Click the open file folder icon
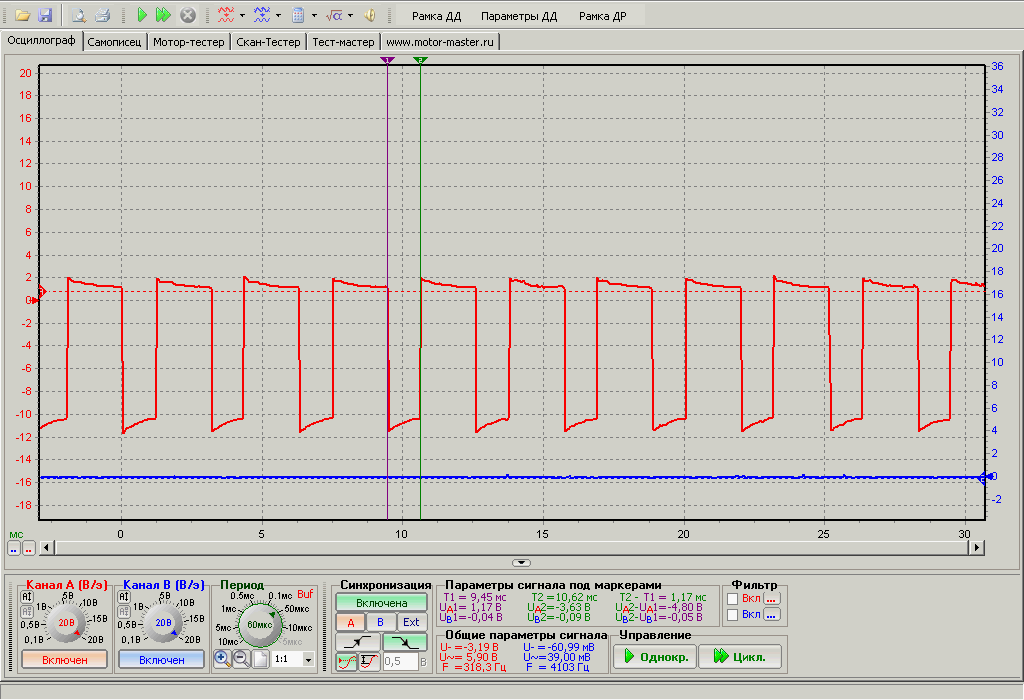This screenshot has width=1024, height=700. tap(22, 16)
